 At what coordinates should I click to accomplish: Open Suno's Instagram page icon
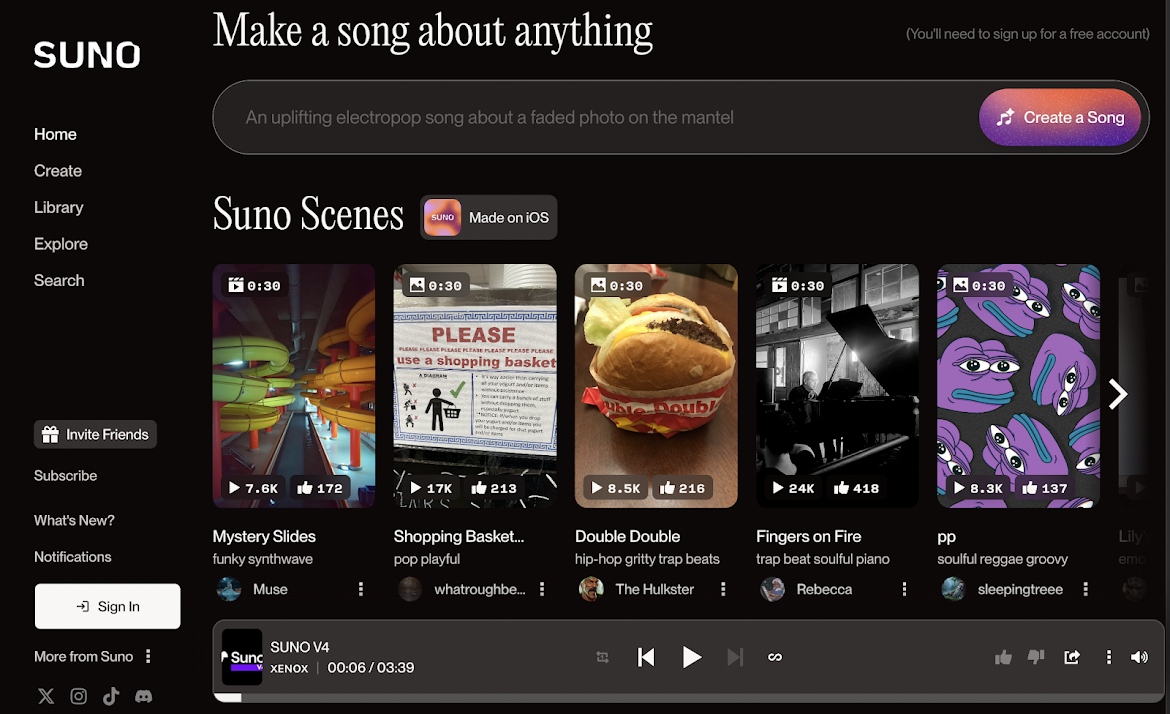pyautogui.click(x=78, y=696)
